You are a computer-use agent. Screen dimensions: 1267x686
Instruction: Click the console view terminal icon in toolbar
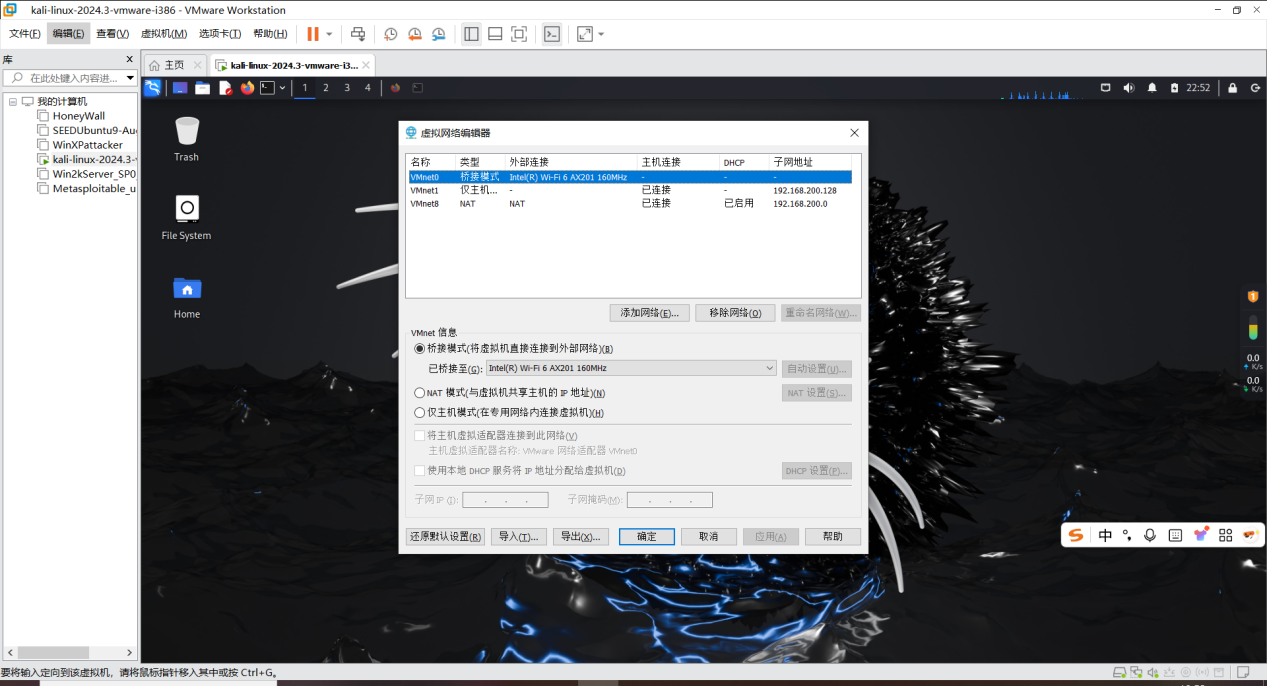552,34
